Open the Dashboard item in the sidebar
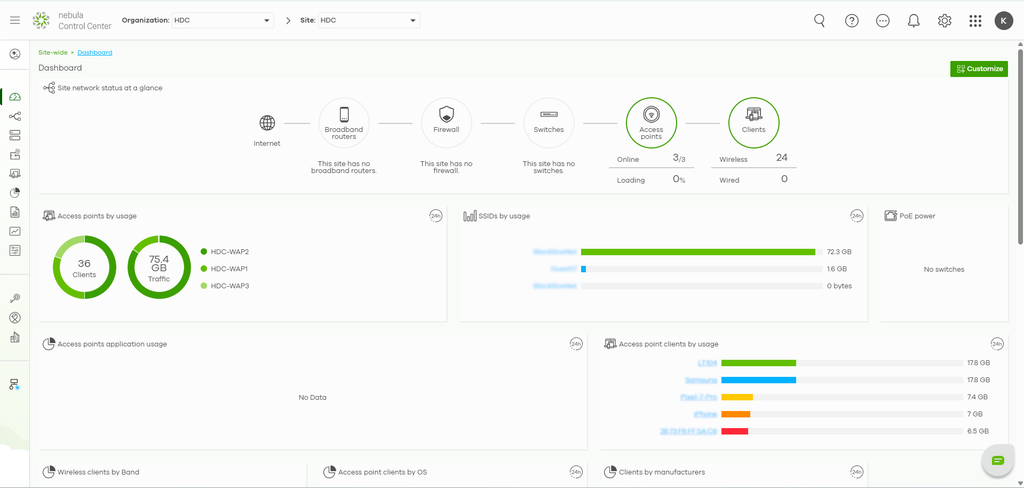The width and height of the screenshot is (1024, 488). coord(15,97)
